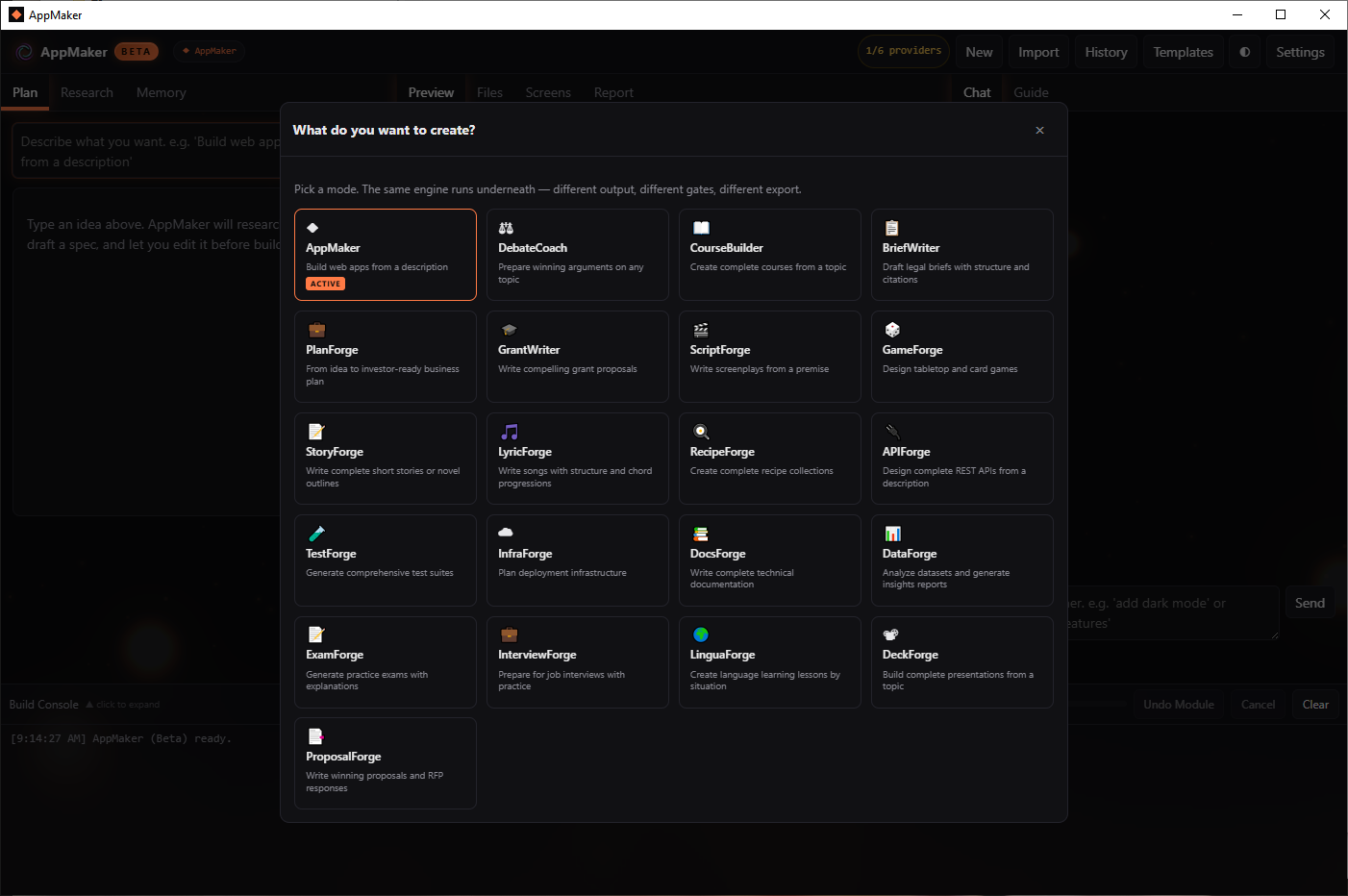Click the BETA badge beside AppMaker

coord(136,52)
